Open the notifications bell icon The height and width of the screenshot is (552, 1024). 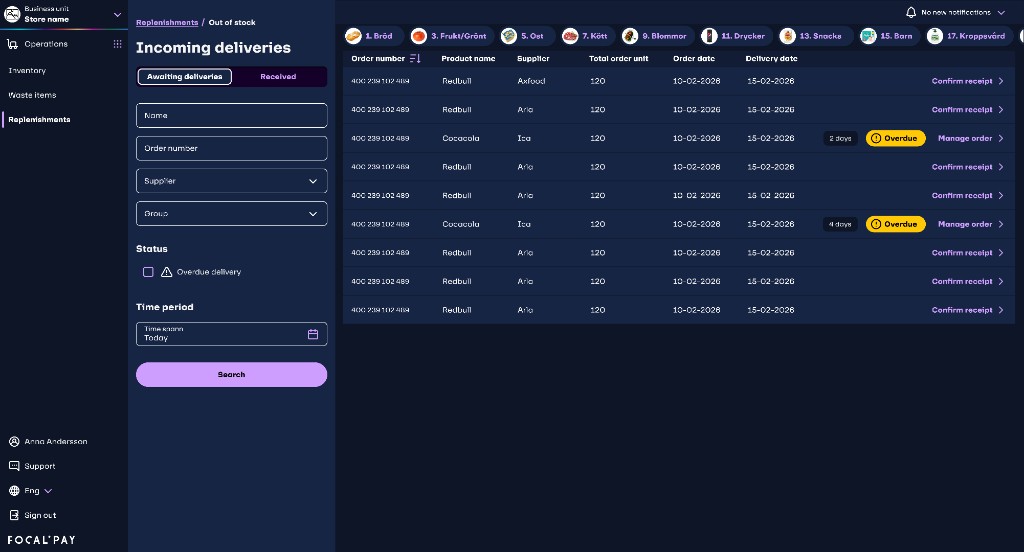[910, 12]
